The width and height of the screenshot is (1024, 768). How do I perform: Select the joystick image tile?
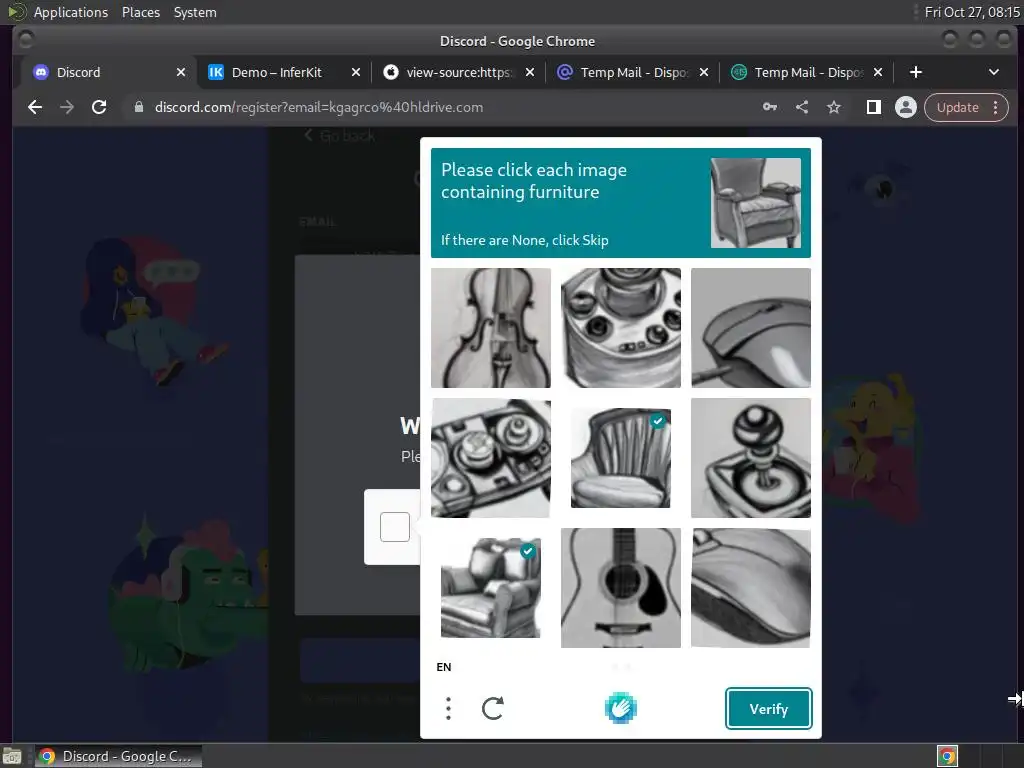751,458
